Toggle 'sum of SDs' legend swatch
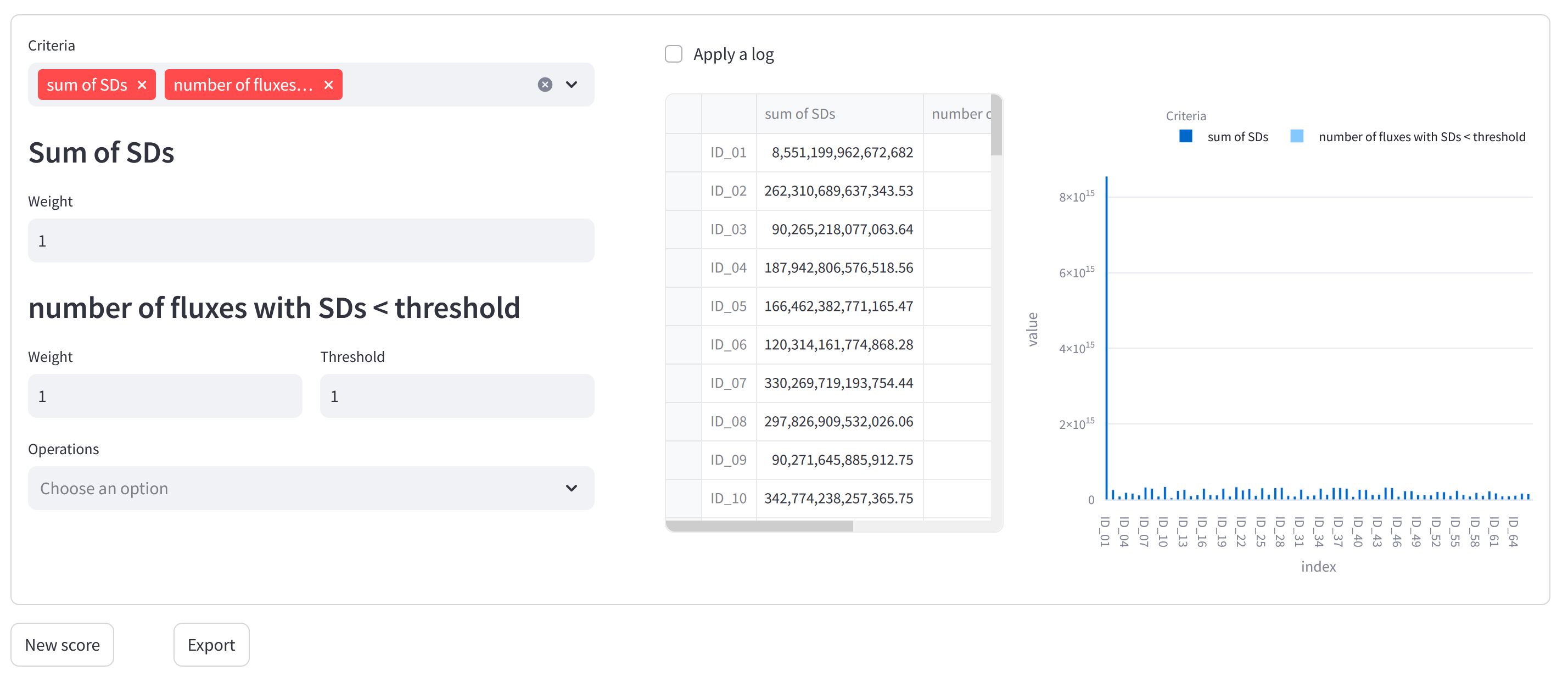The image size is (1568, 682). click(x=1185, y=136)
